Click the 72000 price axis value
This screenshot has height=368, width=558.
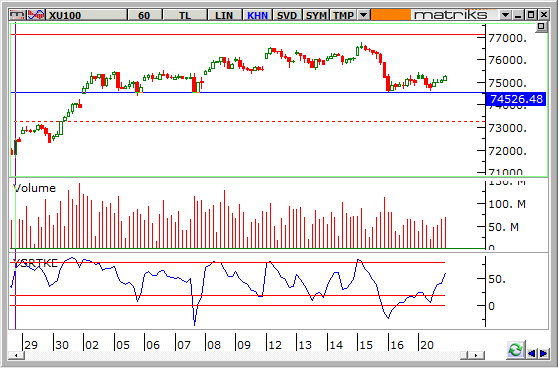[508, 151]
